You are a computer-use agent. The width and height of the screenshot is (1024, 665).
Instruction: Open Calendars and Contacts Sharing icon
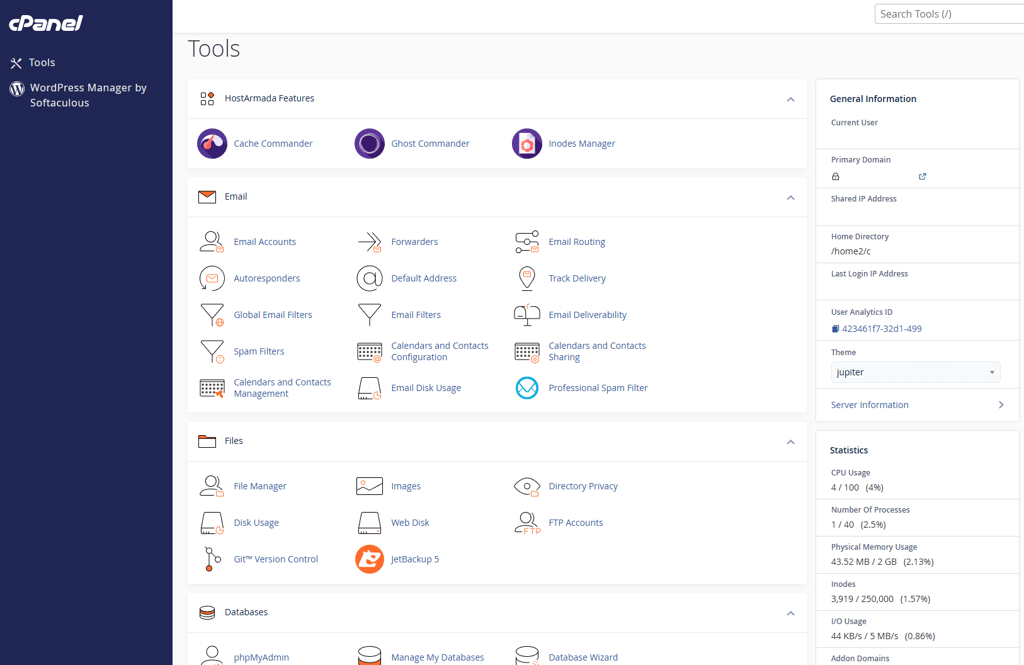(527, 351)
